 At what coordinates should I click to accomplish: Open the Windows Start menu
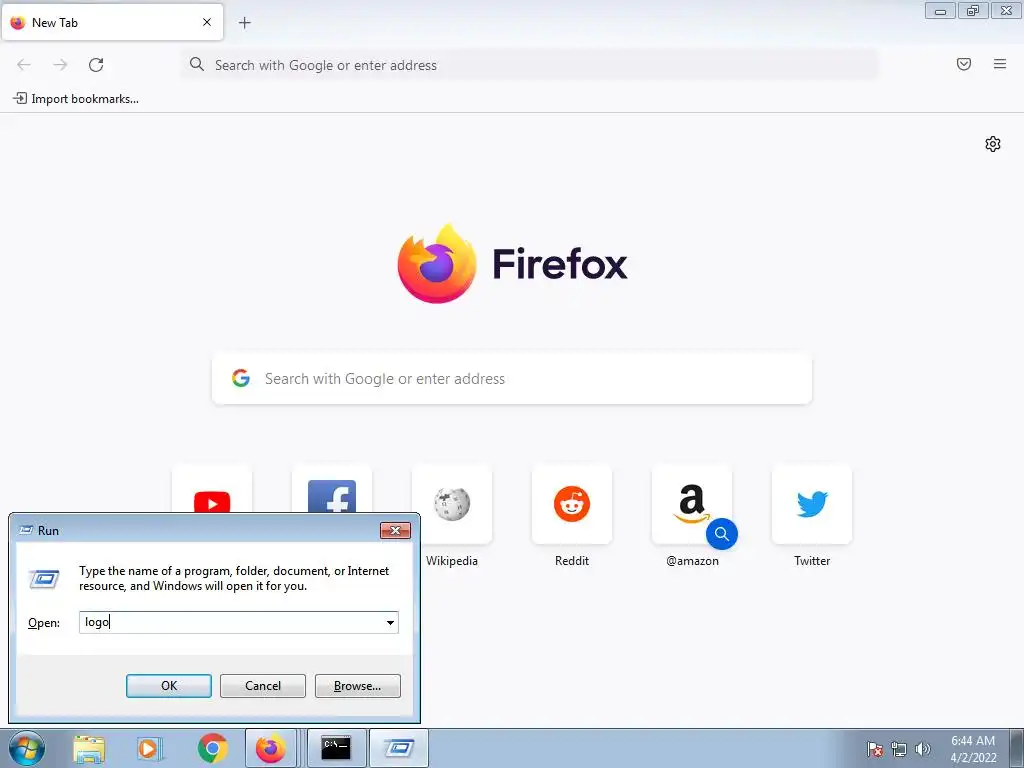pyautogui.click(x=27, y=748)
